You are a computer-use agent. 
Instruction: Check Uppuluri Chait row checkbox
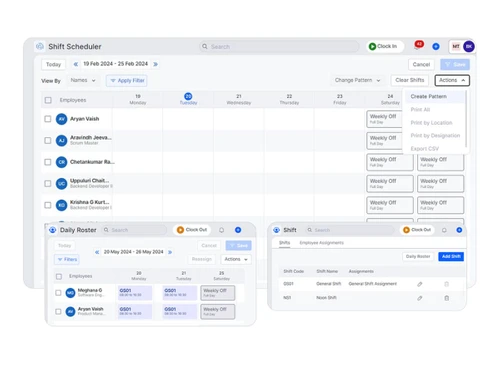48,184
